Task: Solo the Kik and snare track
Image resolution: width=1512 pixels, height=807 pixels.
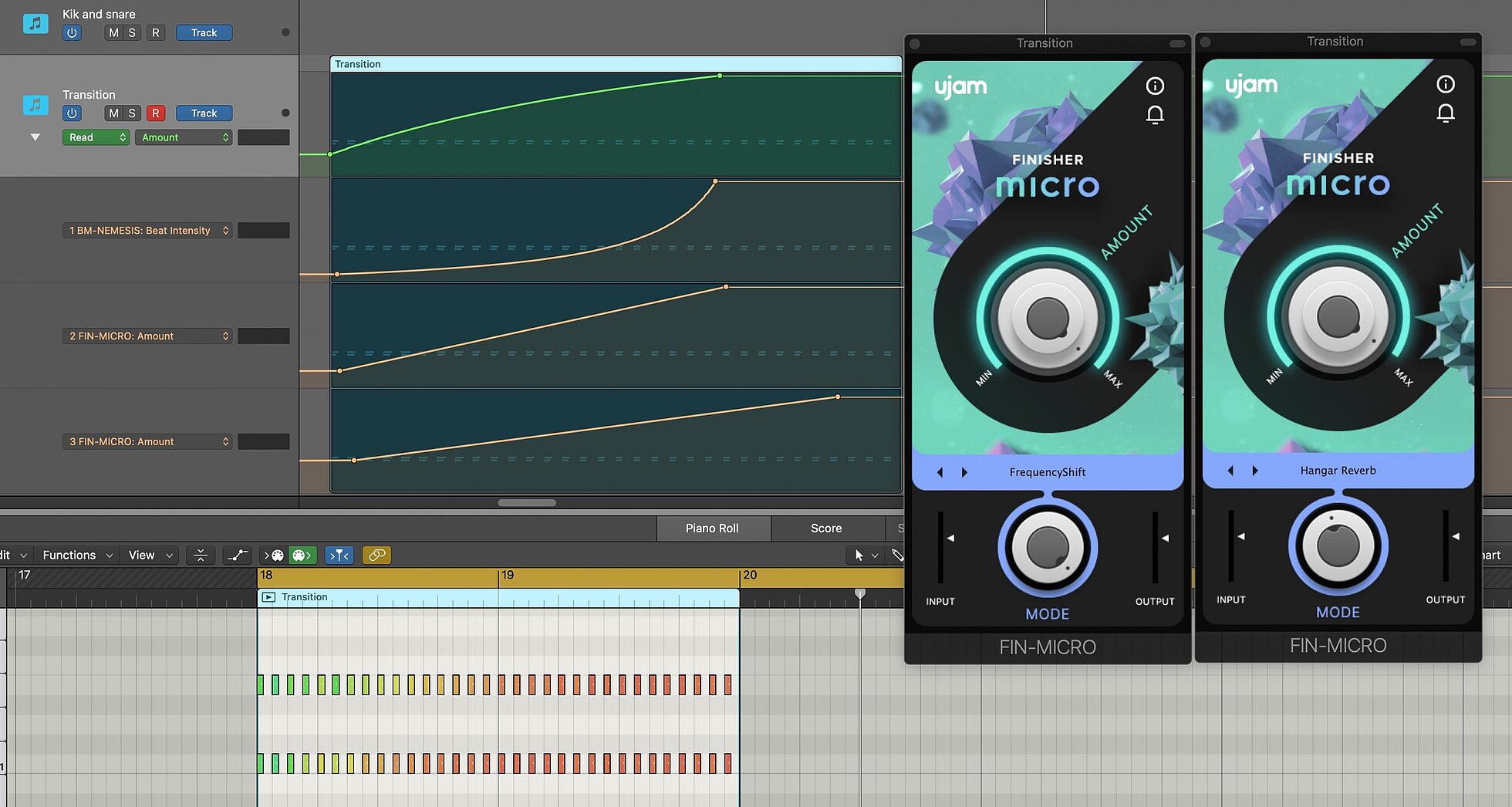Action: pos(132,32)
